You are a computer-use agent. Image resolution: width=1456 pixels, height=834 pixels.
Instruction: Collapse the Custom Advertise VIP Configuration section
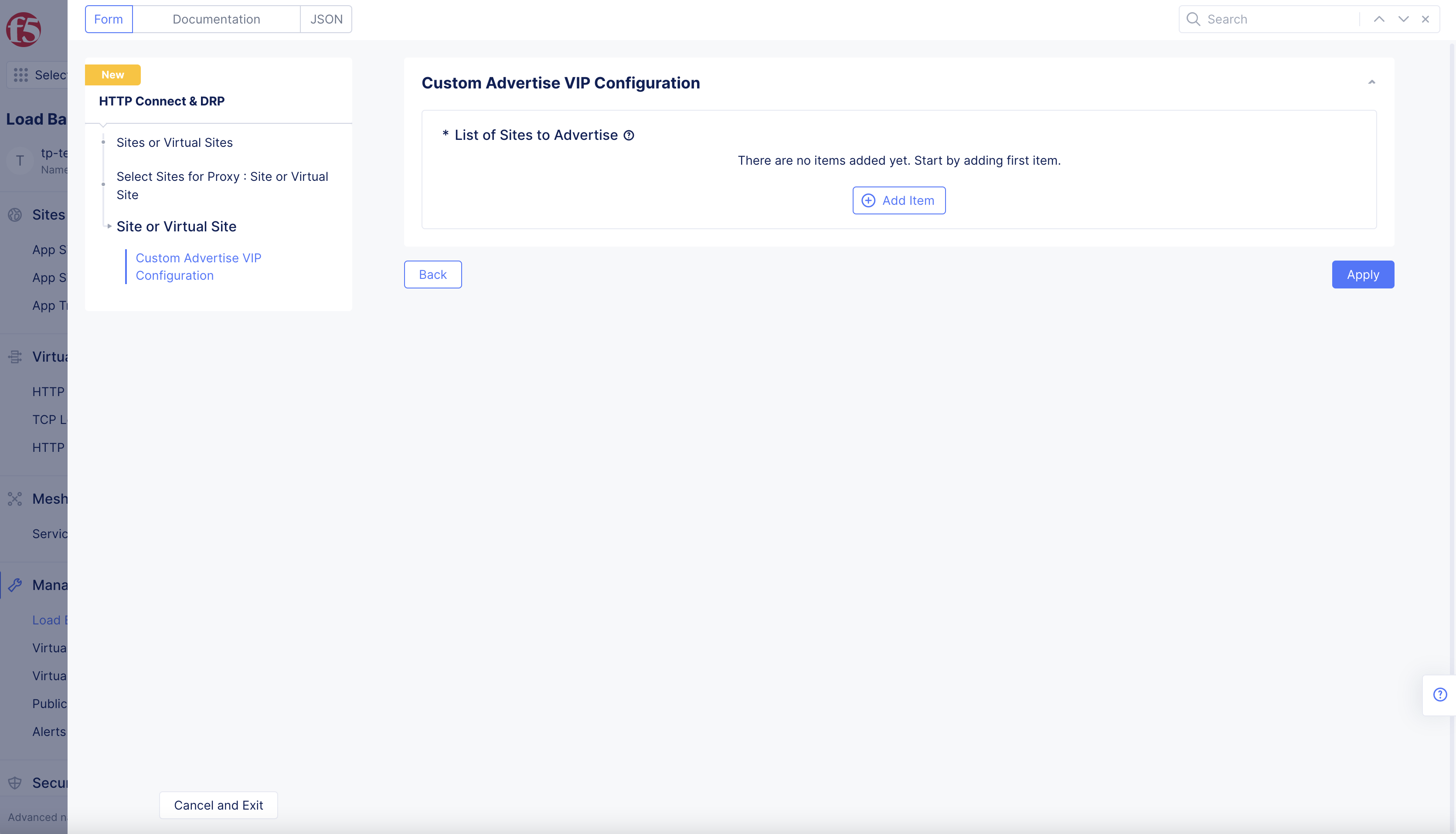[1372, 82]
